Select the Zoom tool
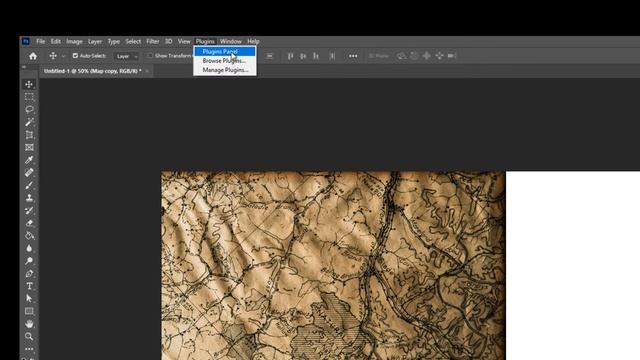The width and height of the screenshot is (640, 360). click(29, 337)
